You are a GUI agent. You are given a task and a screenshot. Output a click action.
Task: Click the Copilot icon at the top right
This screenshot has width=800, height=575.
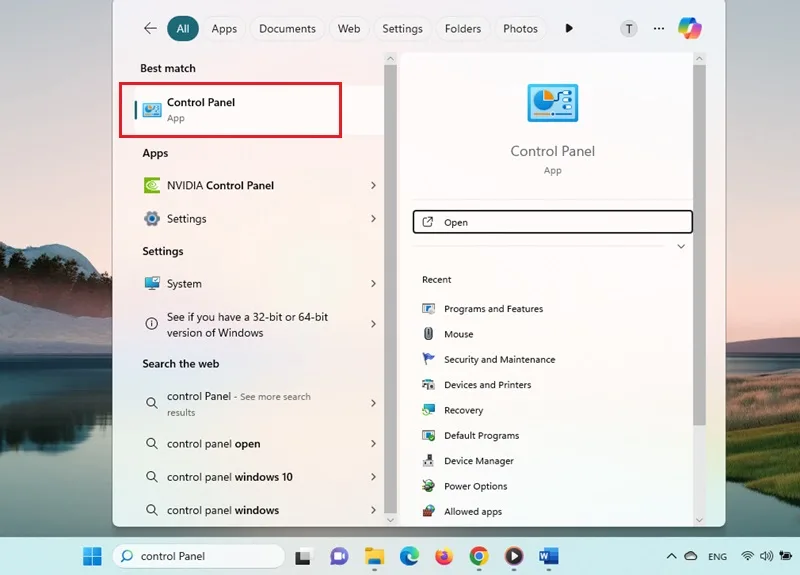click(x=689, y=28)
